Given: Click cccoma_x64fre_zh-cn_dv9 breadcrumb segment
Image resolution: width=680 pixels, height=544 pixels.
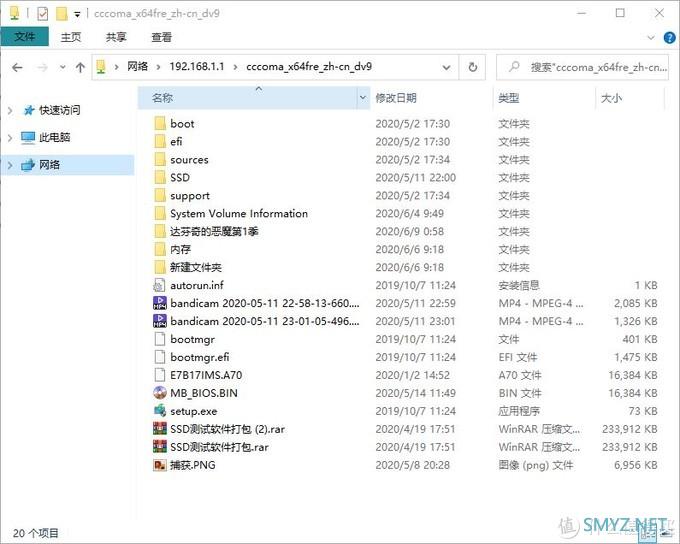Looking at the screenshot, I should click(309, 67).
